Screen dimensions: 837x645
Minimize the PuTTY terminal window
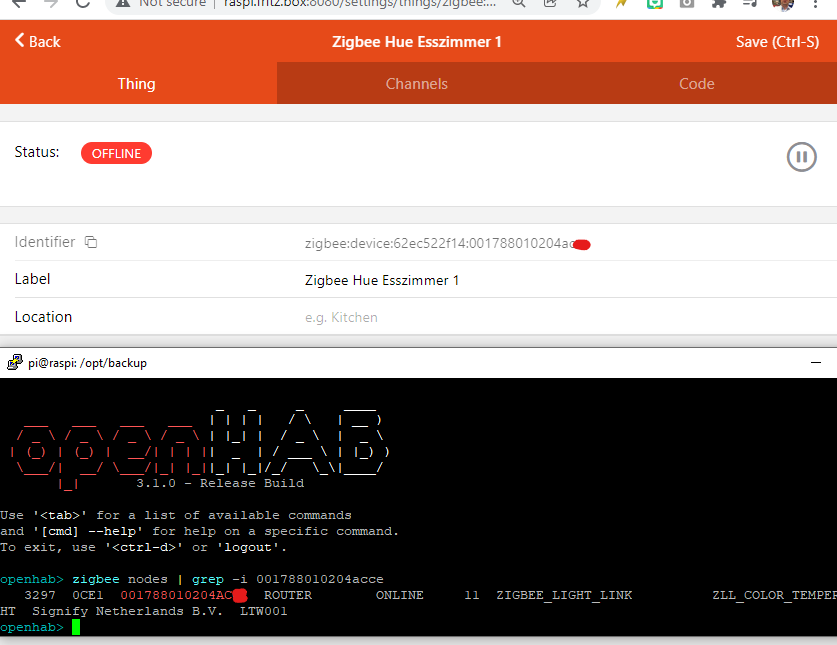coord(816,363)
